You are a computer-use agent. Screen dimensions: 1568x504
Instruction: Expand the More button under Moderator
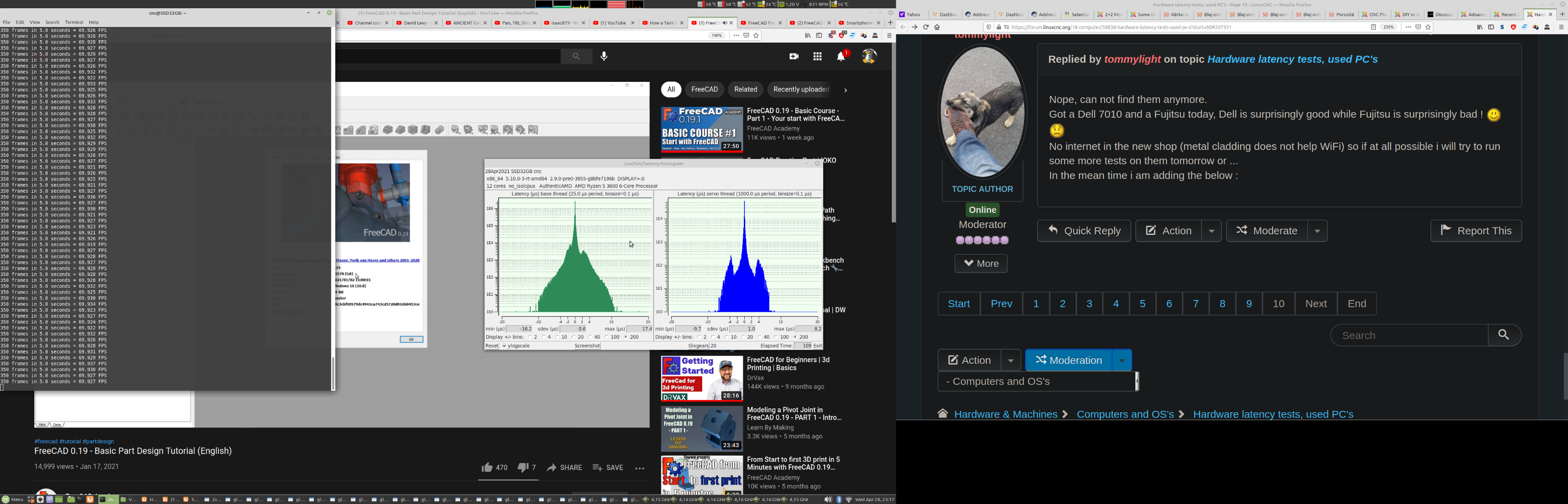click(980, 264)
